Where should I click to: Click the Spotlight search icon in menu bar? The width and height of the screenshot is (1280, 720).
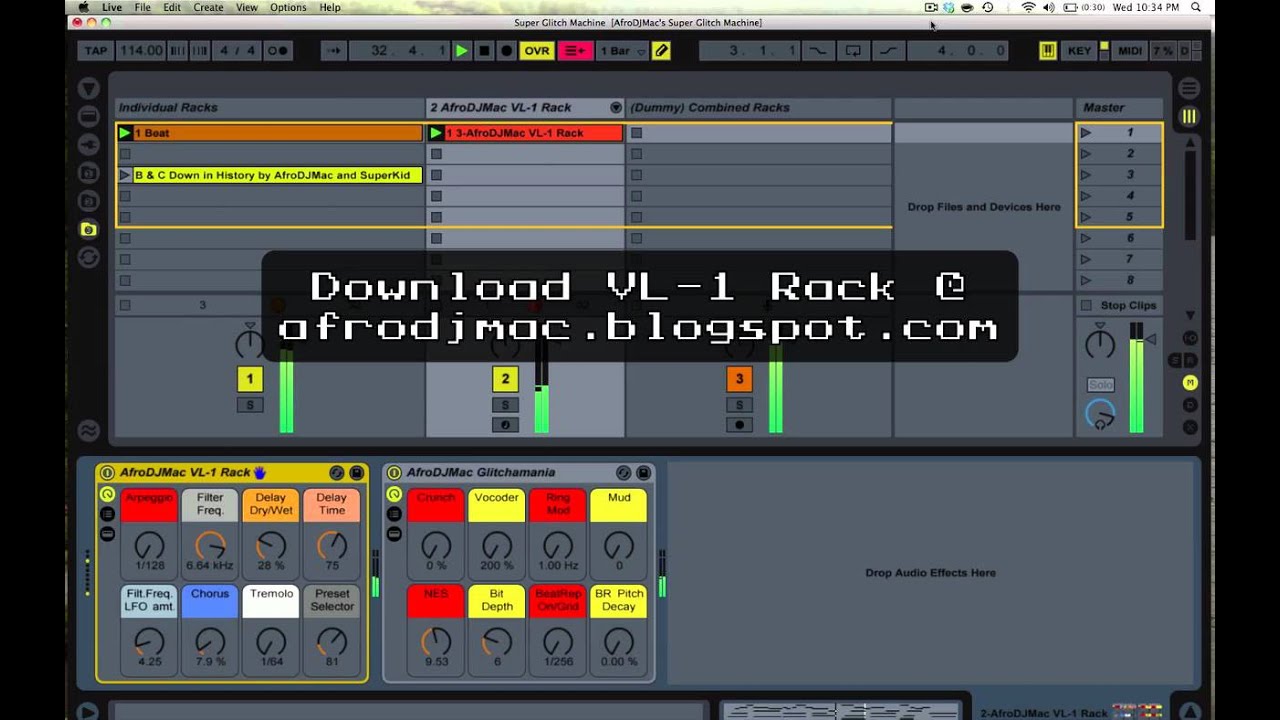1196,7
